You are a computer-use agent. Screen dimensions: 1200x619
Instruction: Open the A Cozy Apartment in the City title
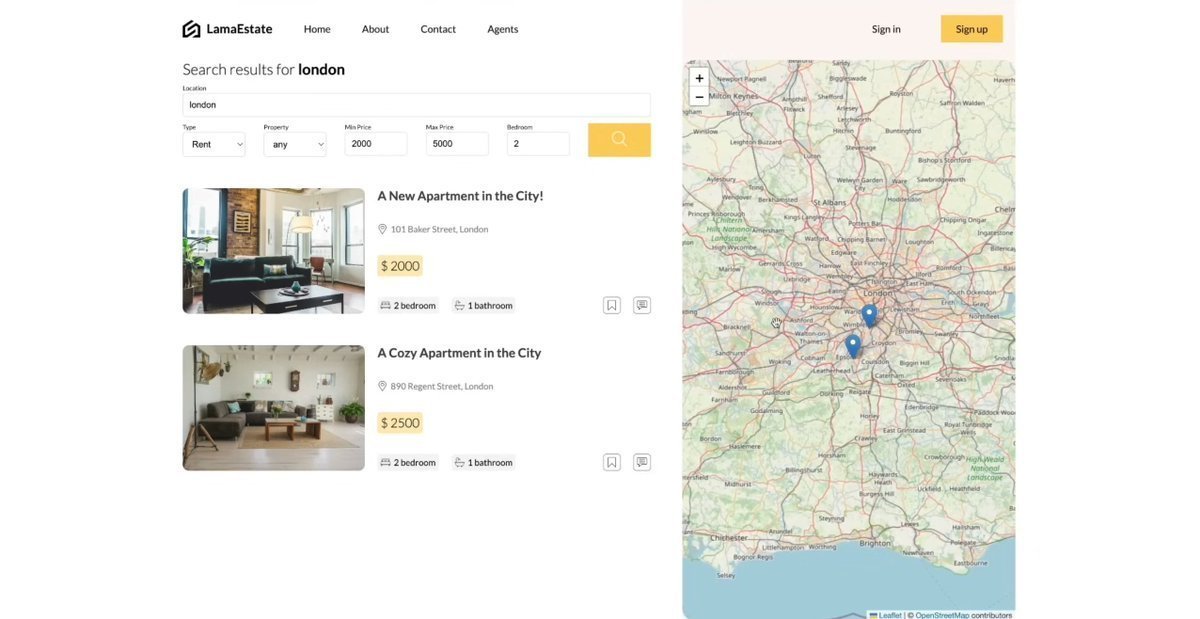(x=459, y=353)
